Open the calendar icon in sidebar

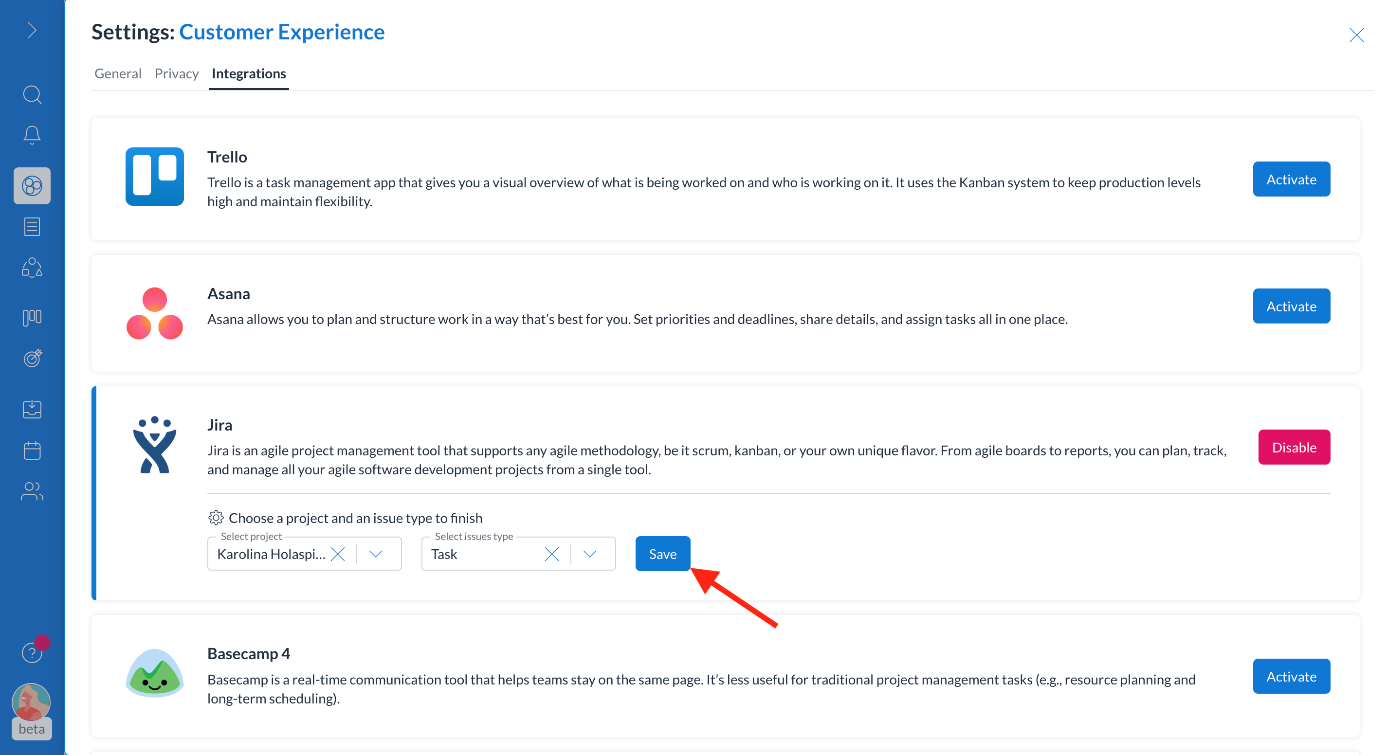click(32, 450)
